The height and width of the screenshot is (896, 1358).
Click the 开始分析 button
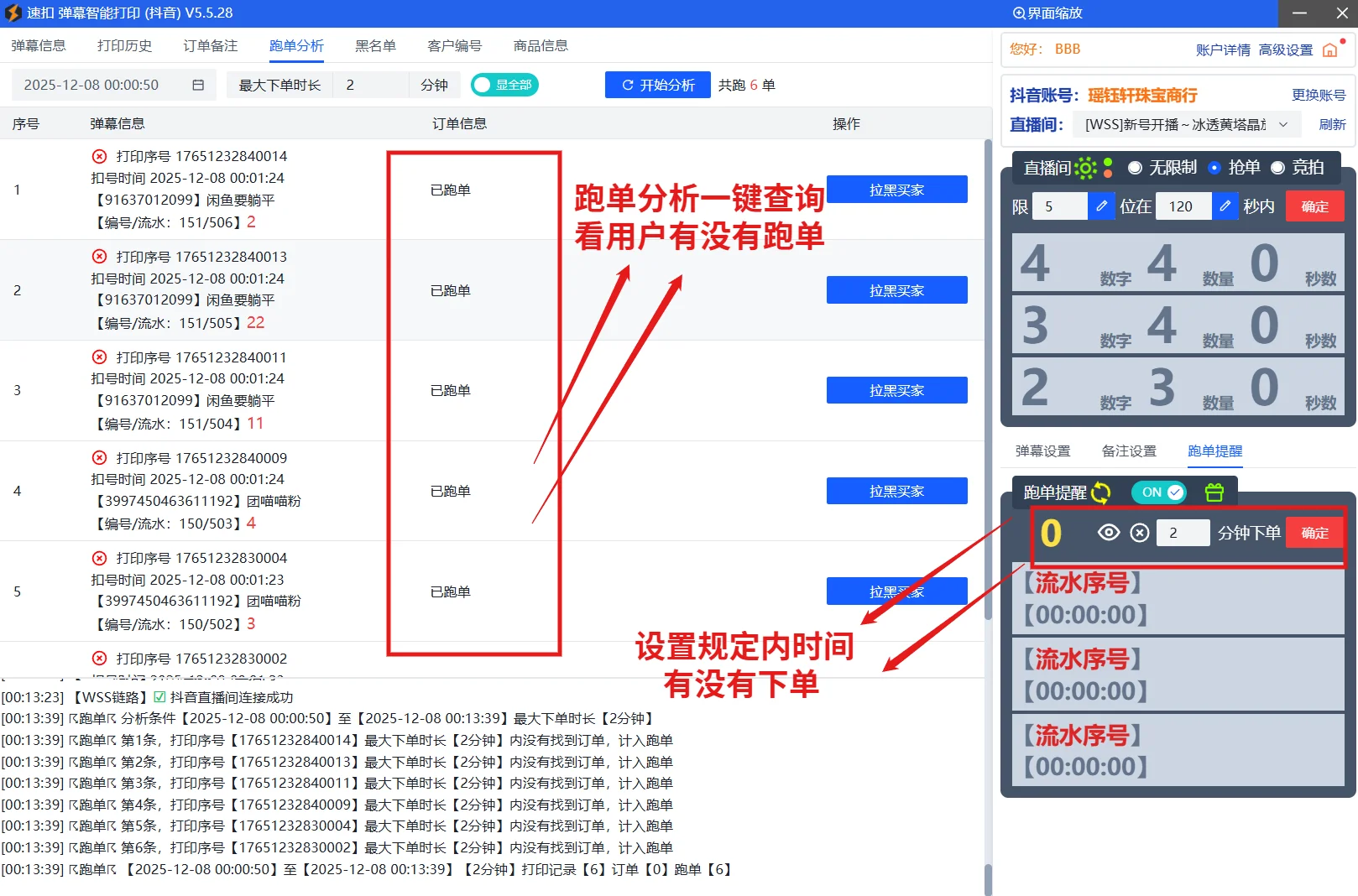coord(657,84)
